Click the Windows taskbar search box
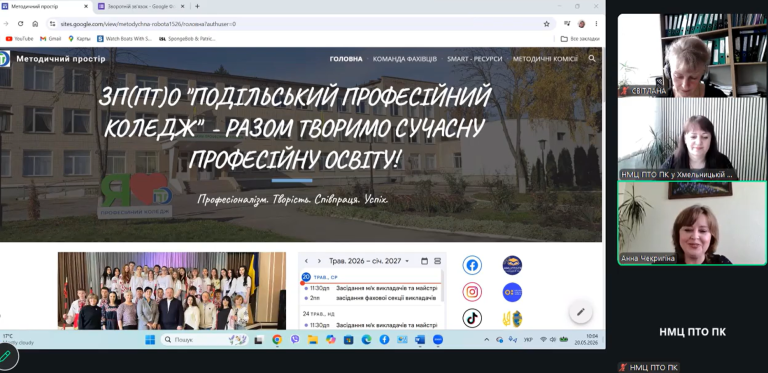 (x=206, y=339)
